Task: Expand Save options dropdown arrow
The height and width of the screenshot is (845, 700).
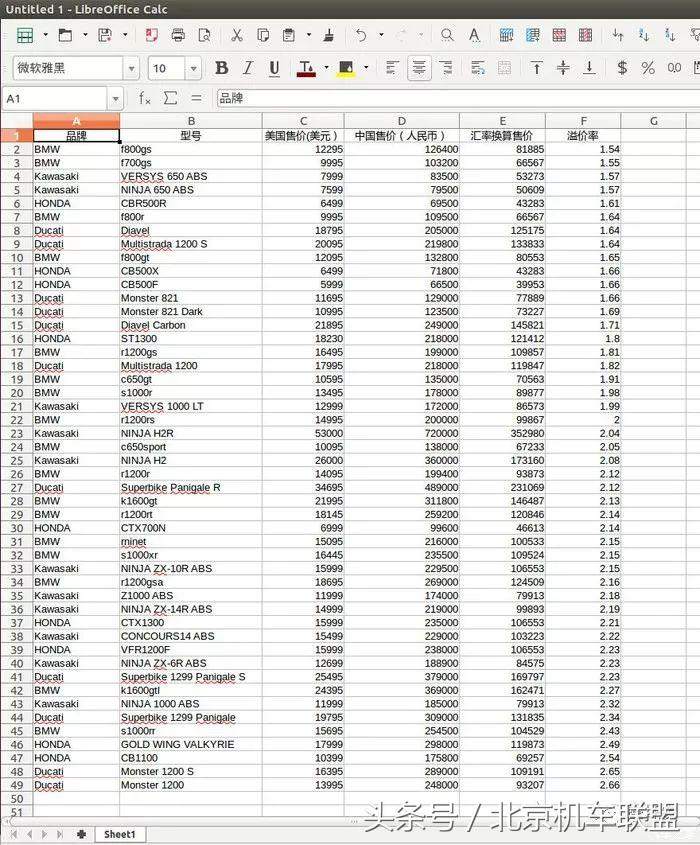Action: coord(125,36)
